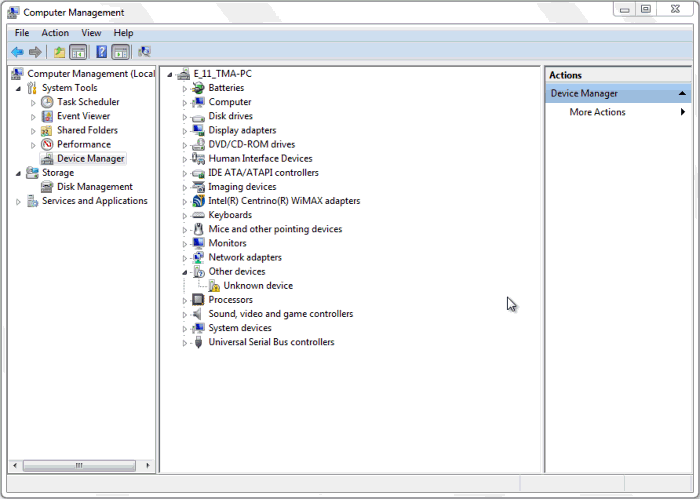Image resolution: width=700 pixels, height=499 pixels.
Task: Select the Shared Folders label
Action: click(88, 130)
